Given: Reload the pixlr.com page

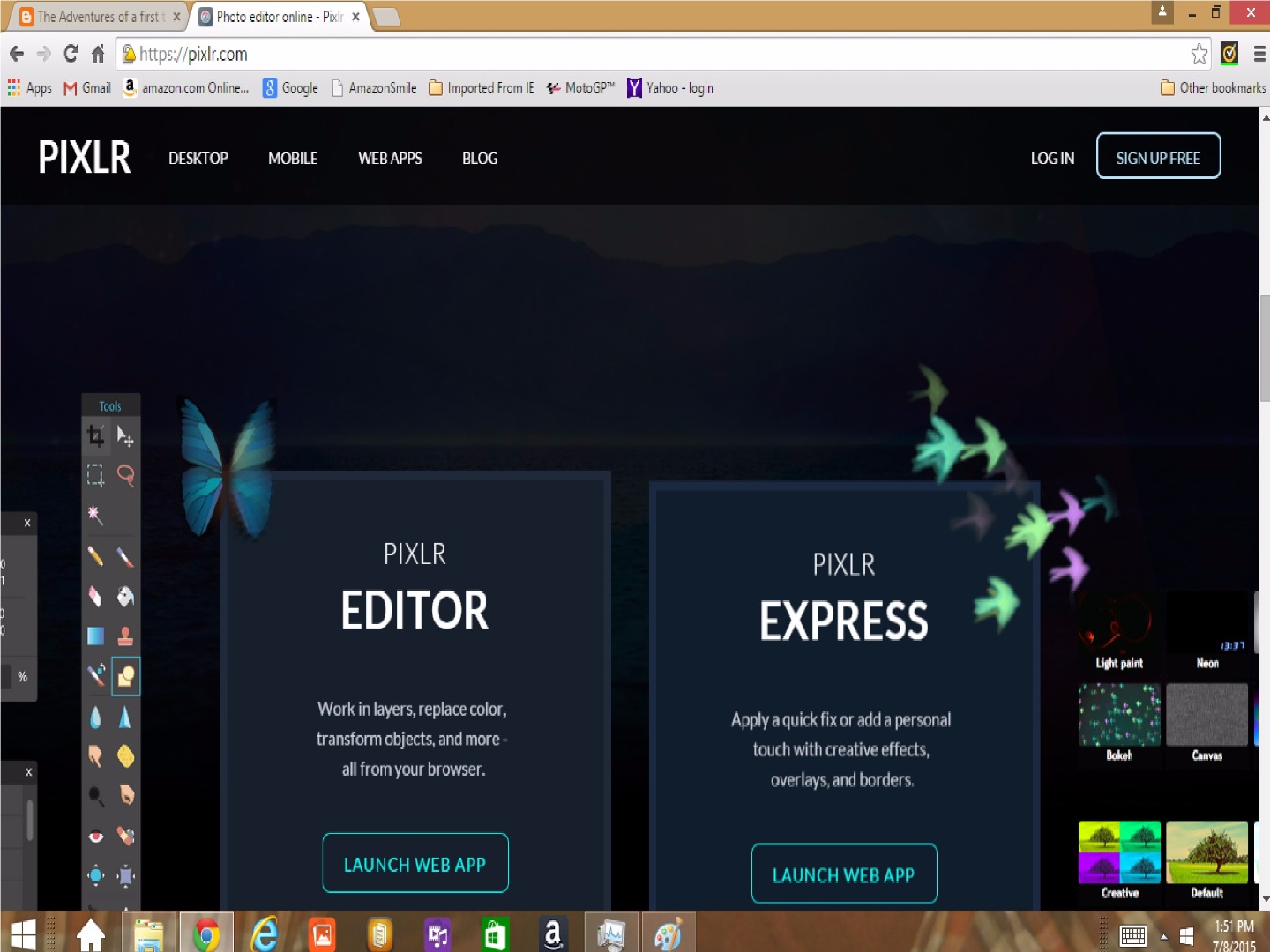Looking at the screenshot, I should 71,54.
